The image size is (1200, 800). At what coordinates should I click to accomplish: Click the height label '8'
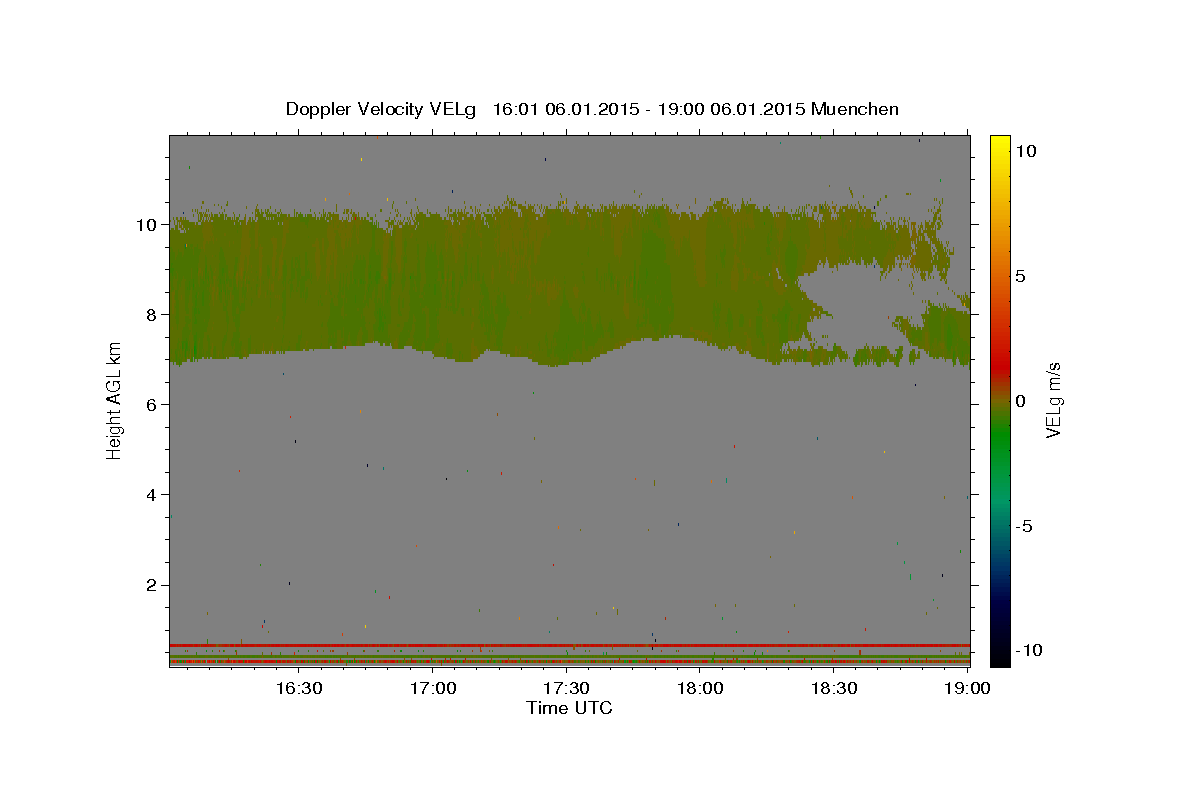(x=153, y=315)
